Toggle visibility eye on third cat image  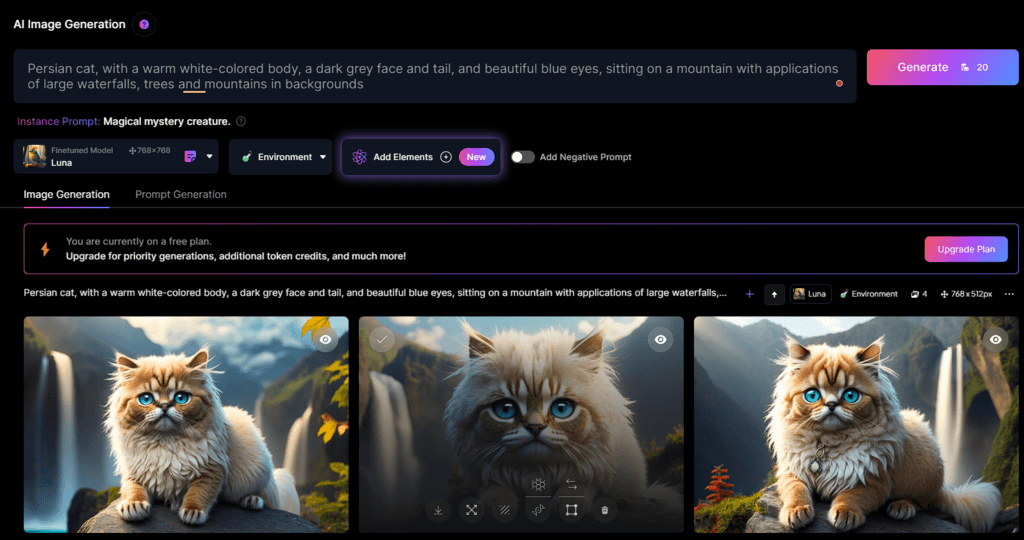click(x=995, y=340)
